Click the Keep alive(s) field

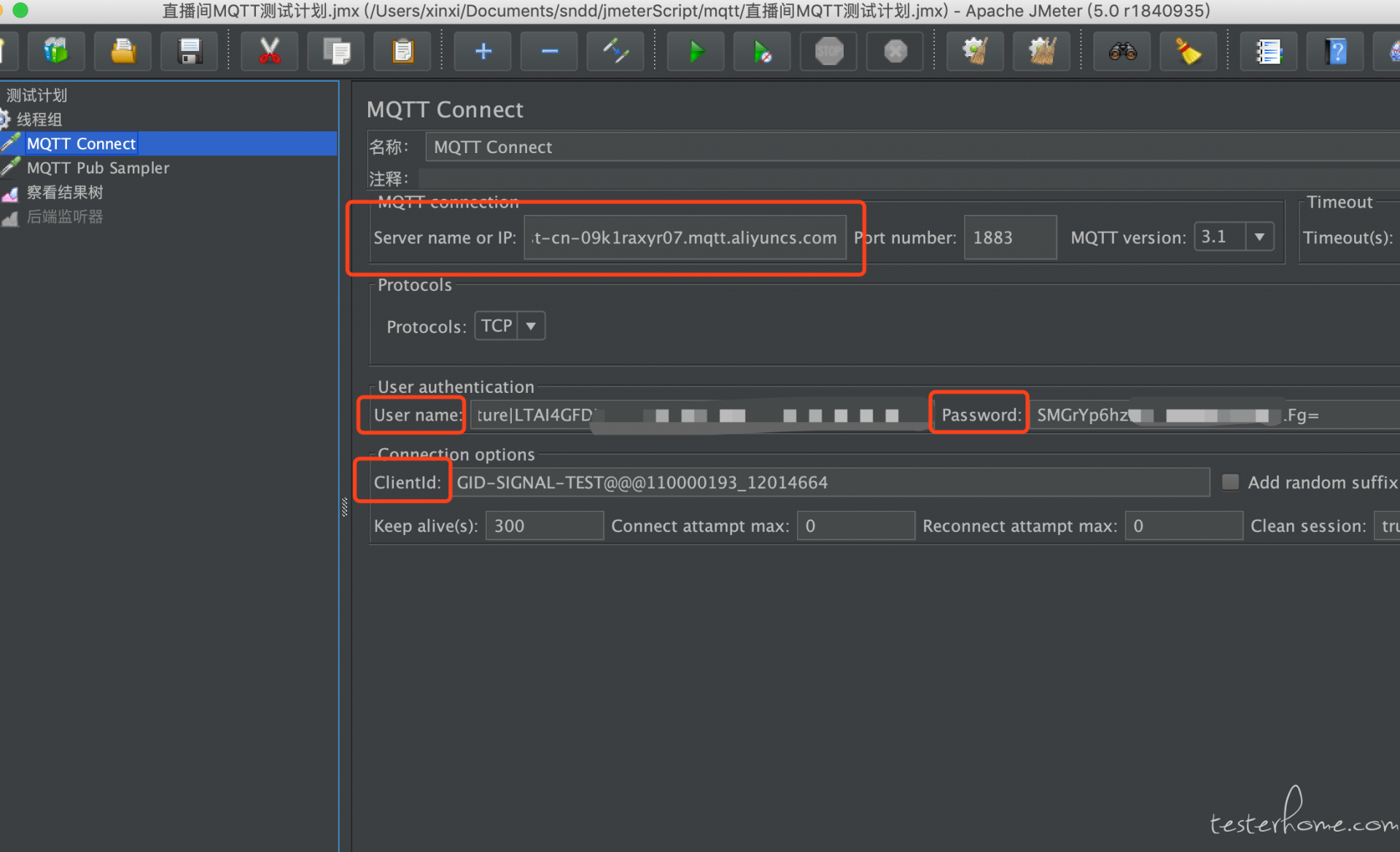[x=545, y=525]
